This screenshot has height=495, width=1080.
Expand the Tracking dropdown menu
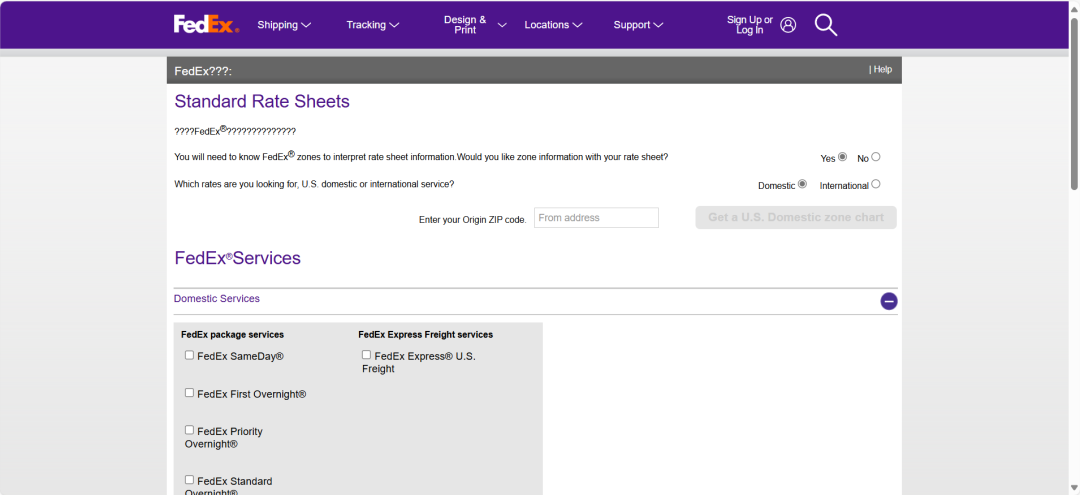tap(372, 25)
